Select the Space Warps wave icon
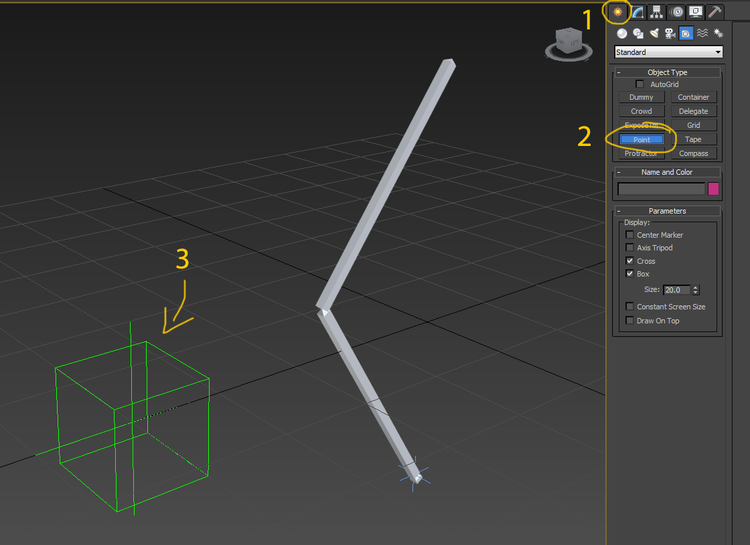 pyautogui.click(x=702, y=33)
